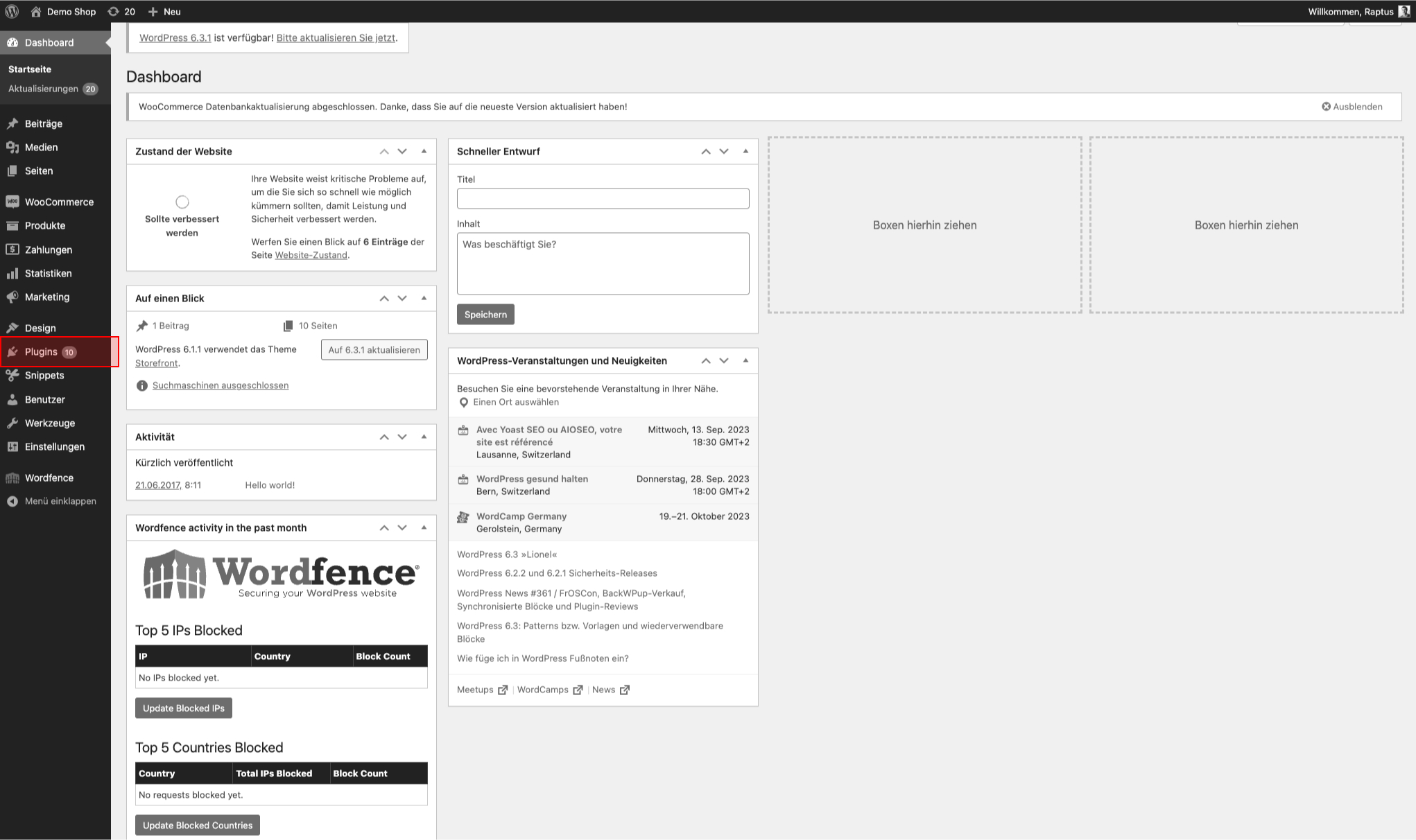Click Einen Ort auswählen location button

click(x=508, y=402)
